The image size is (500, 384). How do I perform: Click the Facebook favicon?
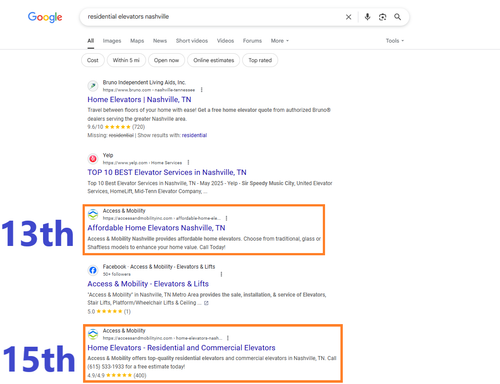(x=93, y=270)
